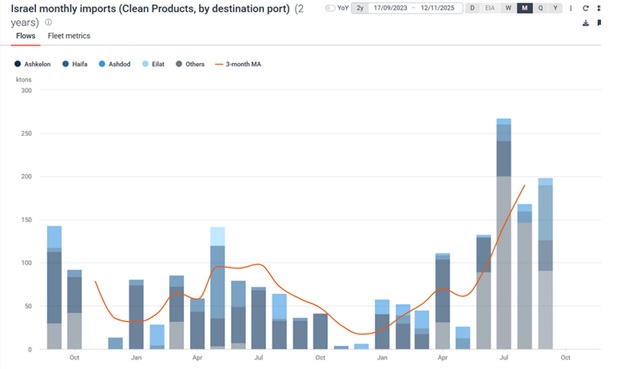Image resolution: width=617 pixels, height=369 pixels.
Task: Click the bookmark icon
Action: 599,23
